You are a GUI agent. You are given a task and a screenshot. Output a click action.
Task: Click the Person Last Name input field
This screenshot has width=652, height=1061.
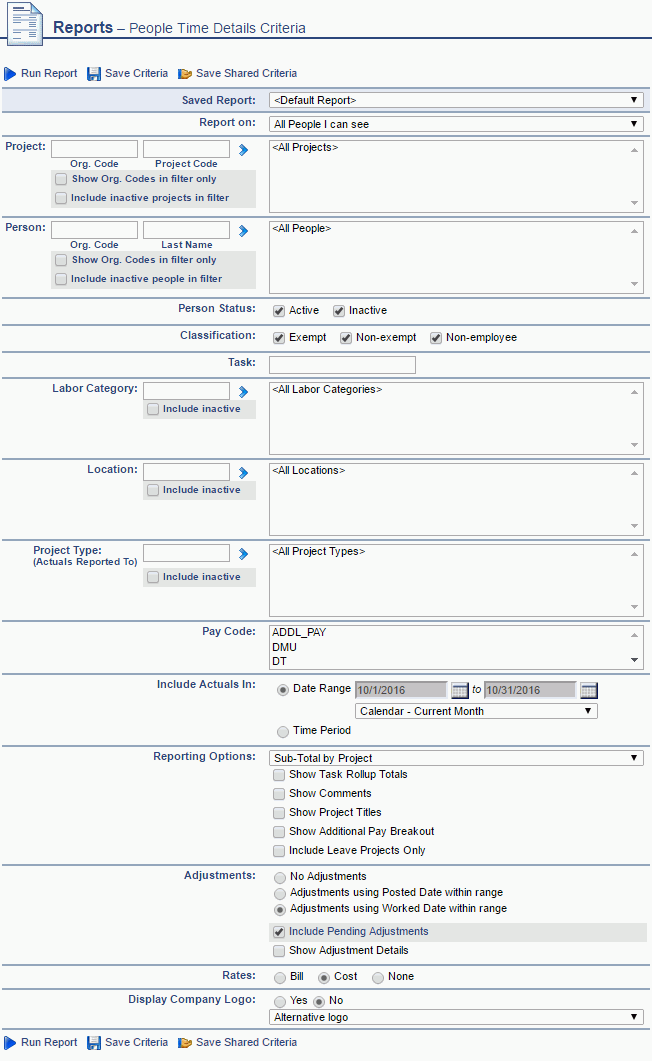pyautogui.click(x=187, y=230)
